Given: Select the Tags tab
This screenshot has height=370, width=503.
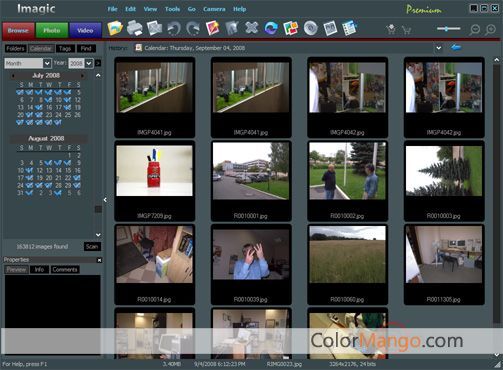Looking at the screenshot, I should [65, 49].
